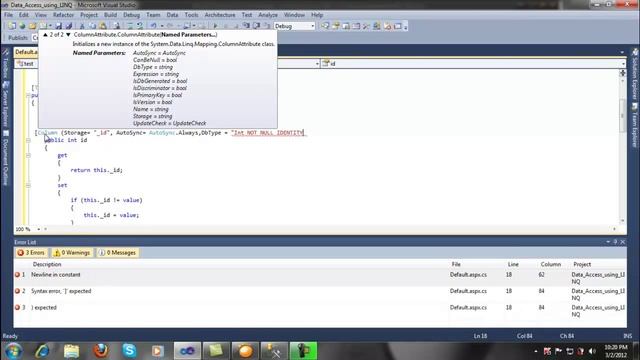Click the down arrow in signature tooltip
The image size is (640, 360).
click(68, 35)
